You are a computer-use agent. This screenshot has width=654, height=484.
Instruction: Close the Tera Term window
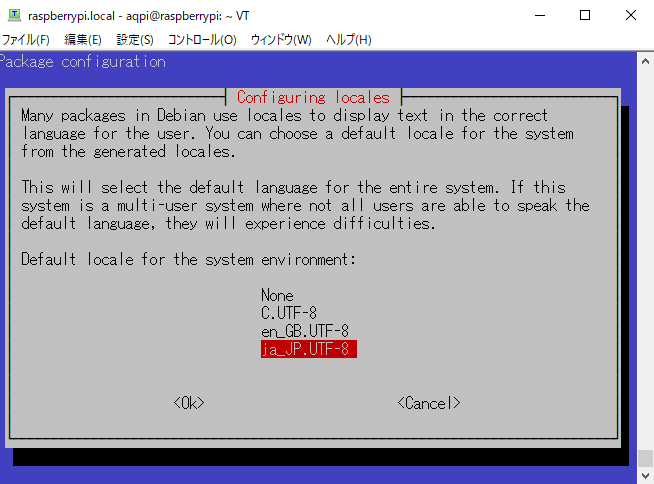[631, 15]
